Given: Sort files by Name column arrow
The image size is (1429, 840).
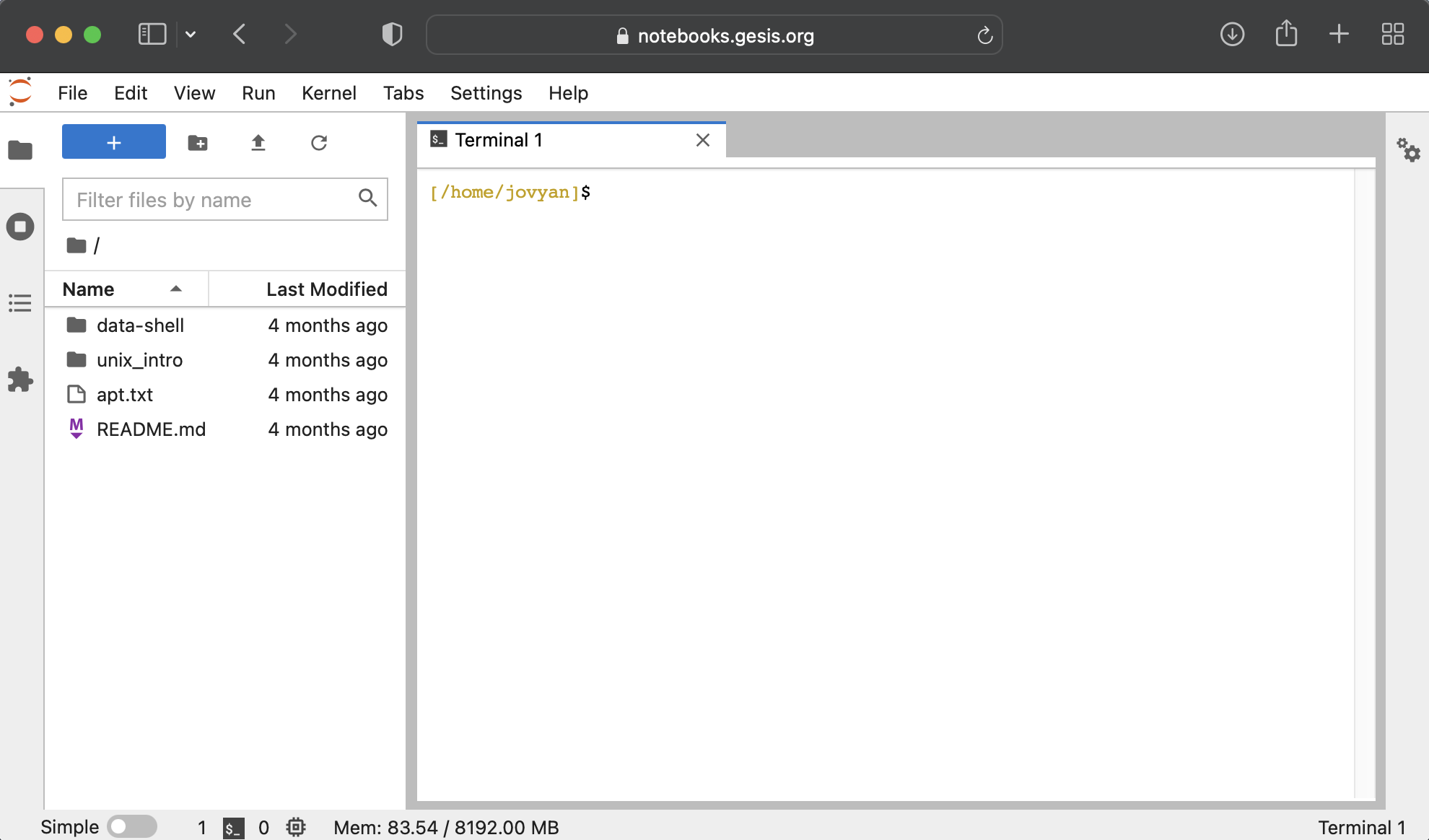Looking at the screenshot, I should coord(175,289).
